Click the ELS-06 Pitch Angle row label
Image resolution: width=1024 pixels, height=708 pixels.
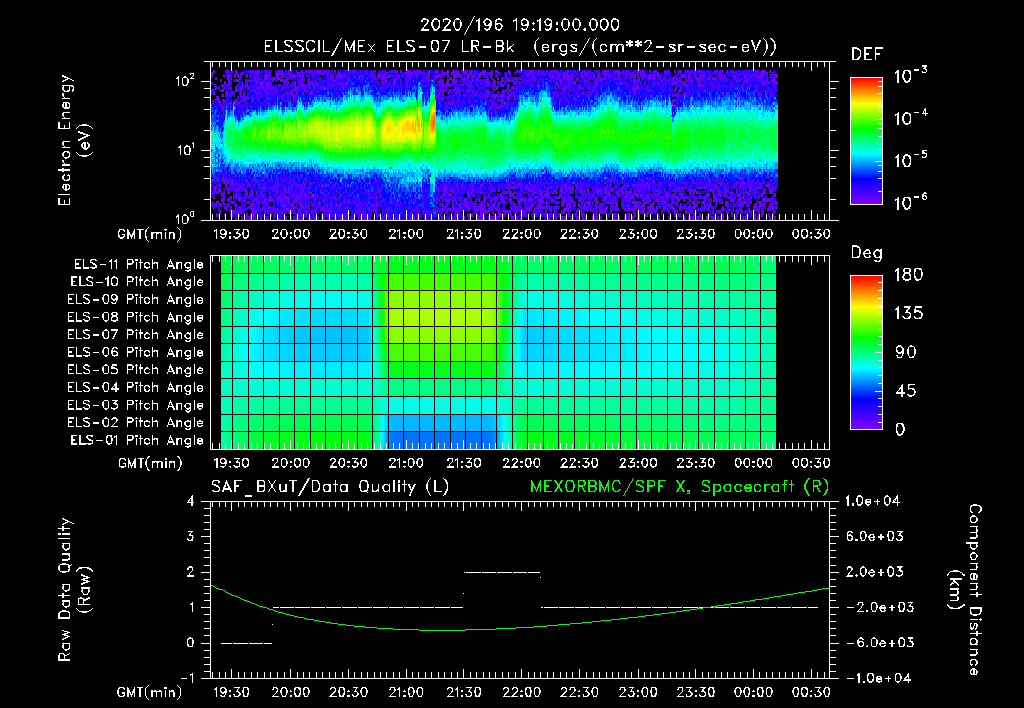click(136, 352)
